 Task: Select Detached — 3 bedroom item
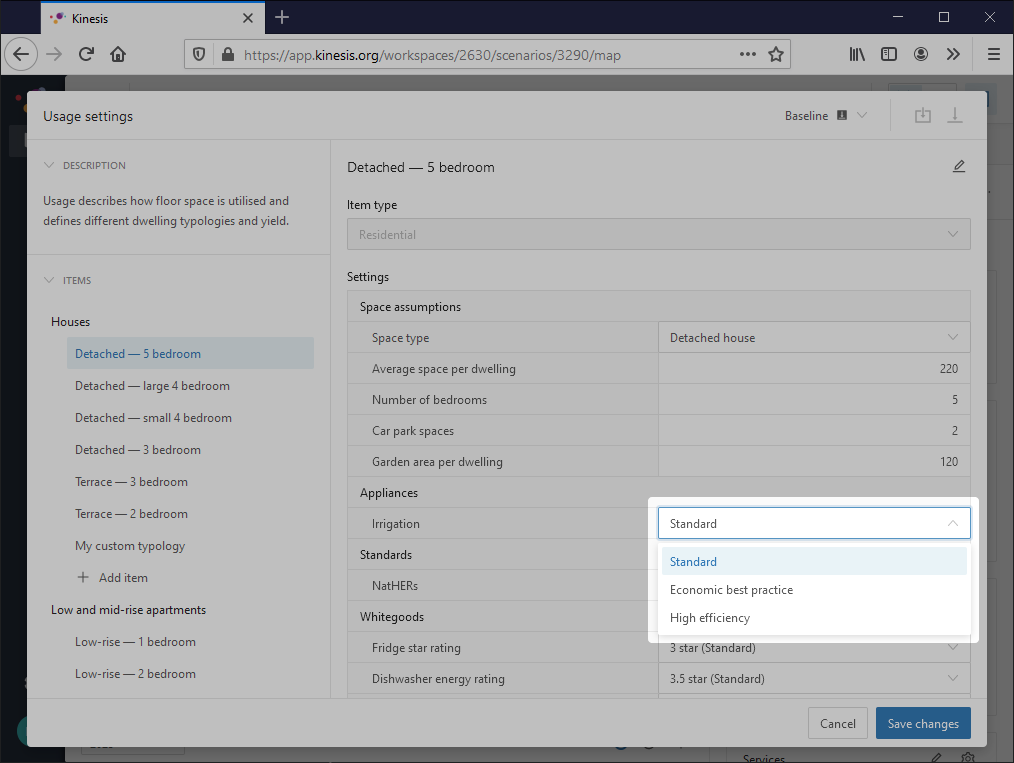click(190, 449)
